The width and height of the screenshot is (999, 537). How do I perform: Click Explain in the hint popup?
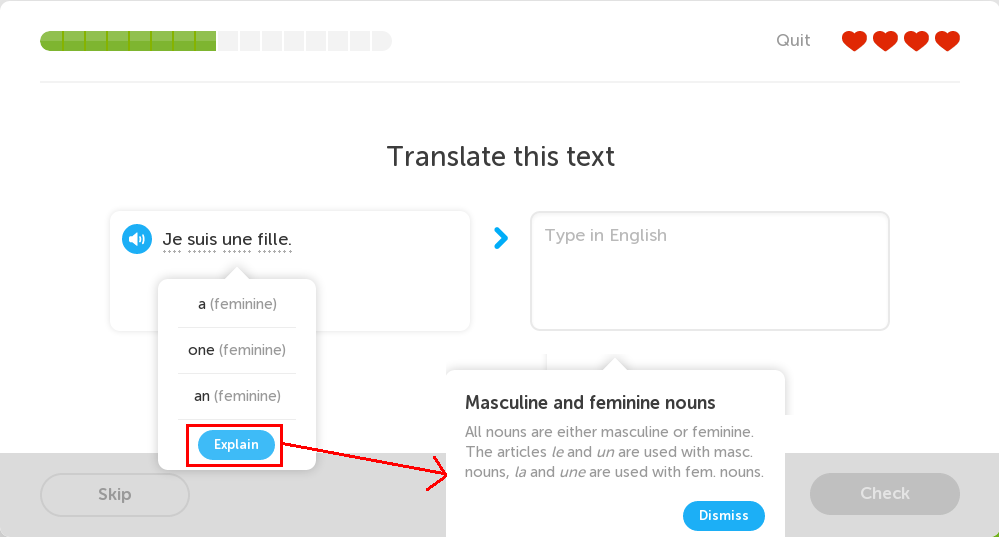click(x=236, y=445)
